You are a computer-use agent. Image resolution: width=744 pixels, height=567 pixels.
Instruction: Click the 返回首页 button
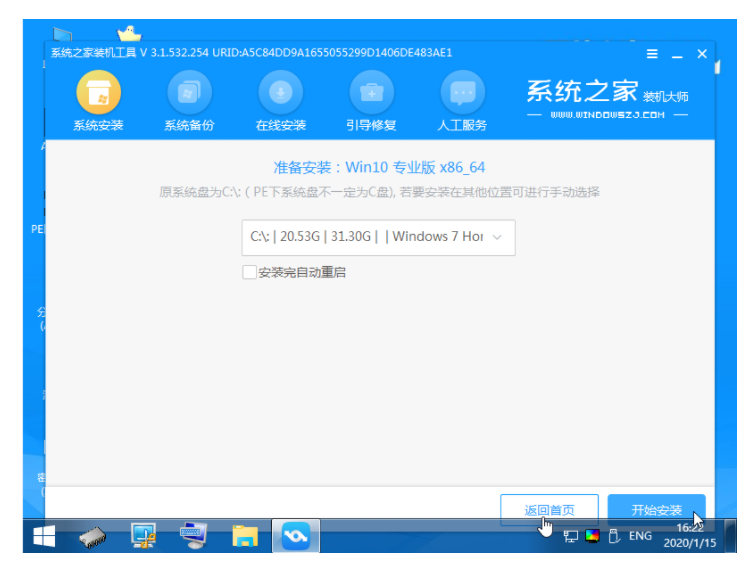tap(549, 510)
